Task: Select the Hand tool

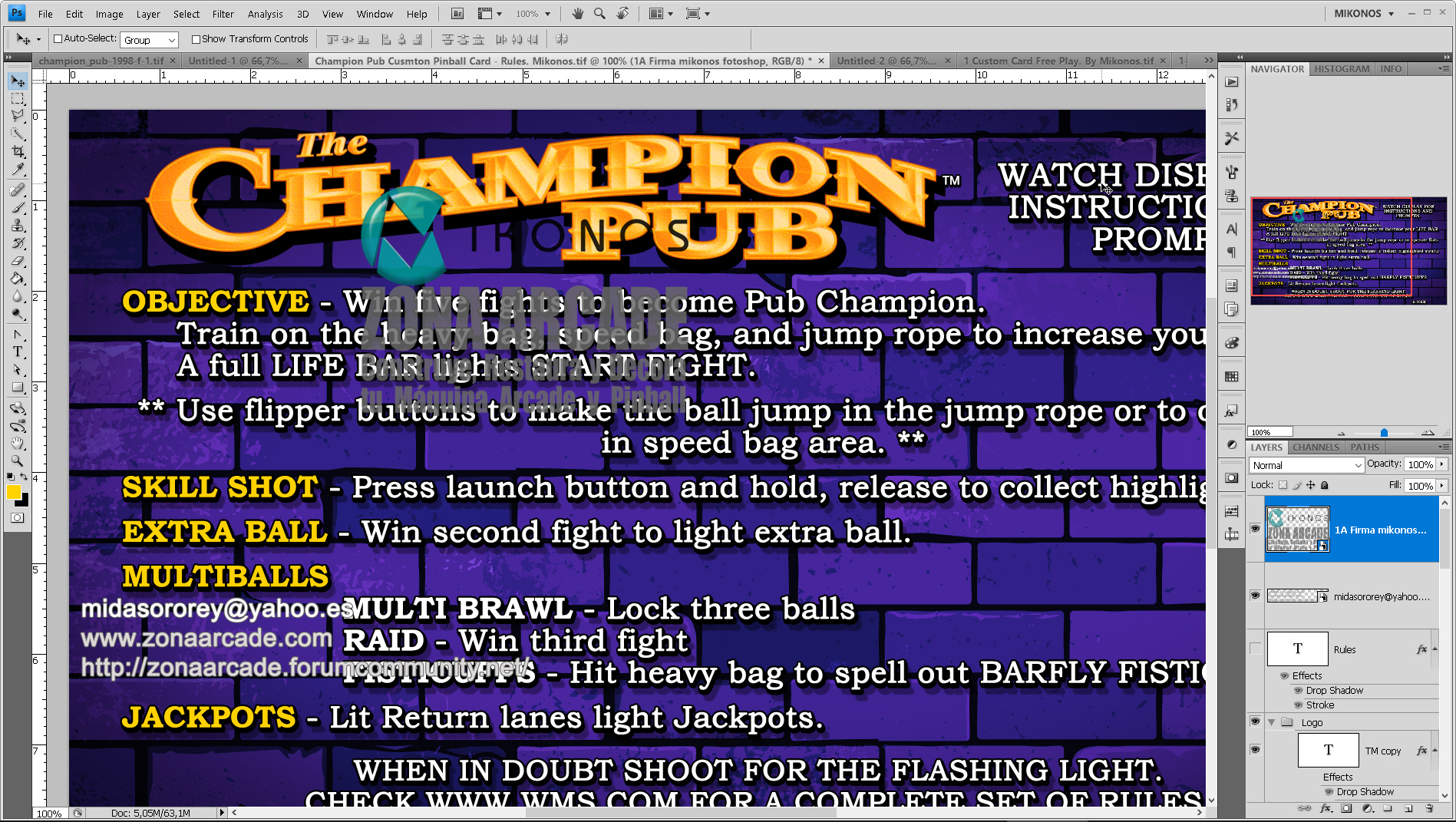Action: coord(17,443)
